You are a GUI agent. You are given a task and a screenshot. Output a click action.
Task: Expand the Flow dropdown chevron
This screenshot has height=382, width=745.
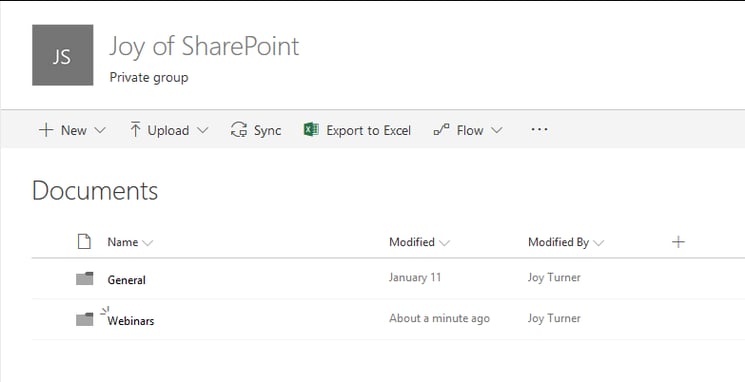pos(497,130)
